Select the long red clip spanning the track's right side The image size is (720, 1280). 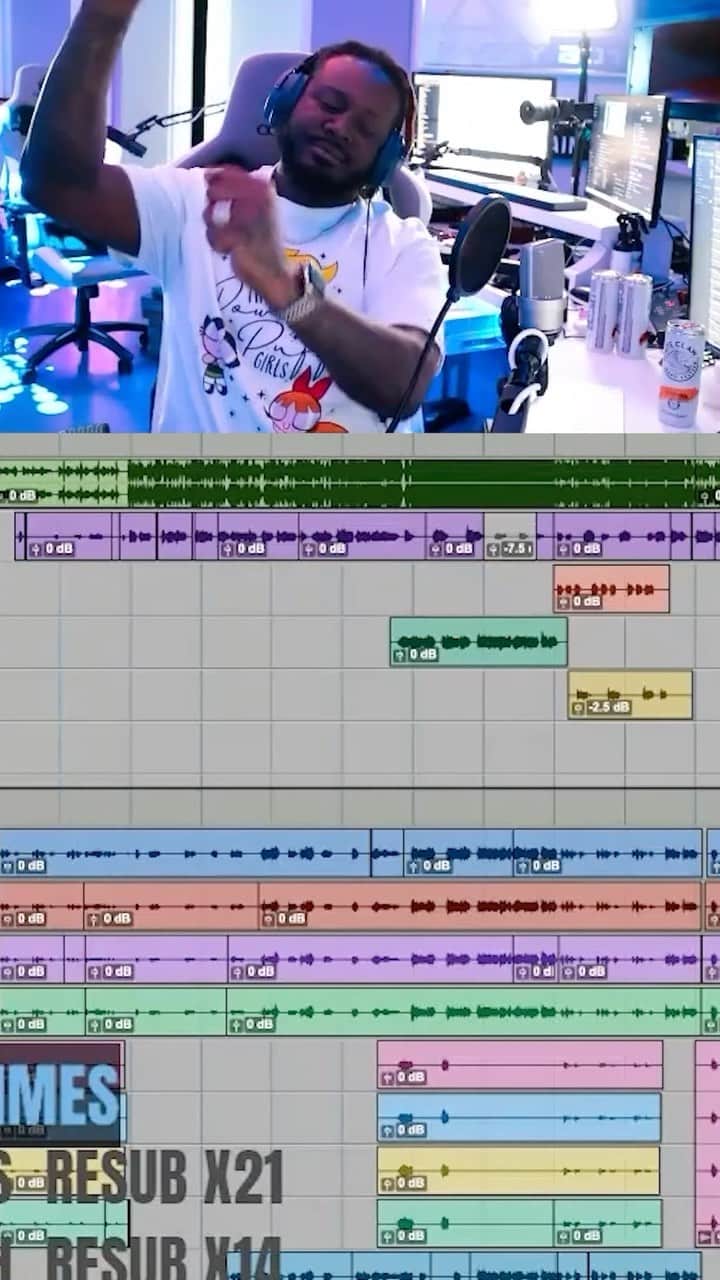[480, 906]
